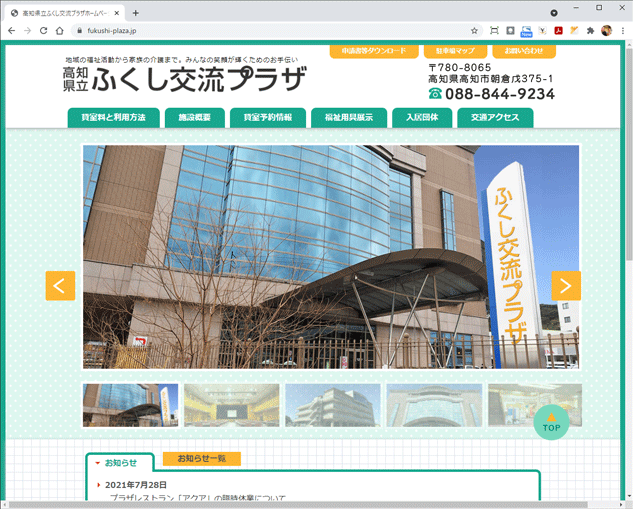Open お知らせ一覧 button

[202, 459]
